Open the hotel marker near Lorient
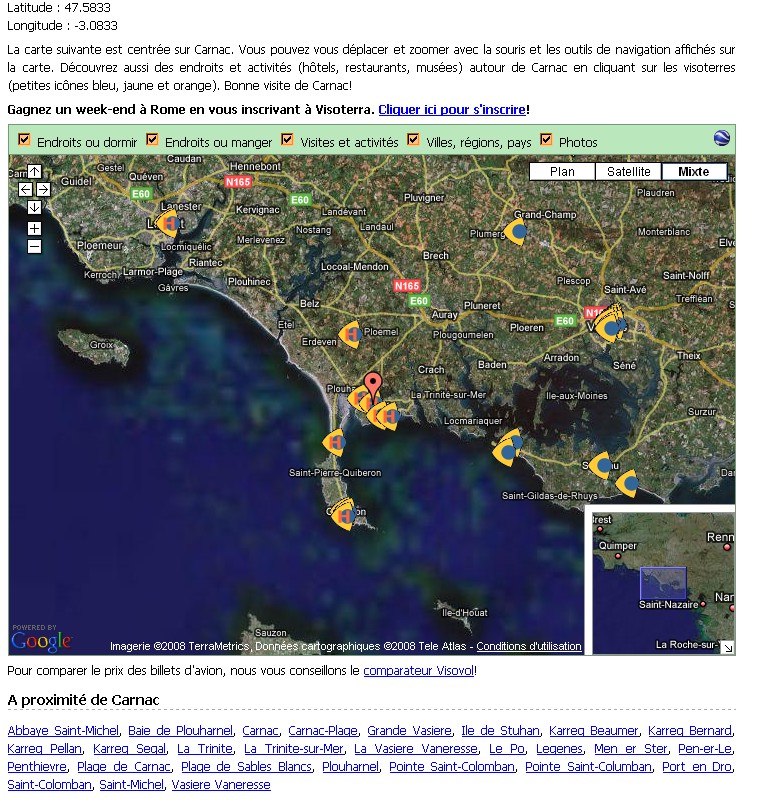Viewport: 762px width, 807px height. point(169,223)
